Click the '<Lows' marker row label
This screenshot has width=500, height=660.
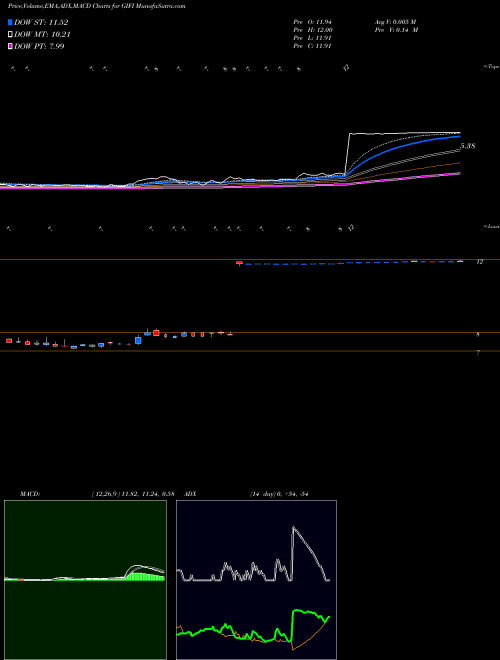point(492,226)
